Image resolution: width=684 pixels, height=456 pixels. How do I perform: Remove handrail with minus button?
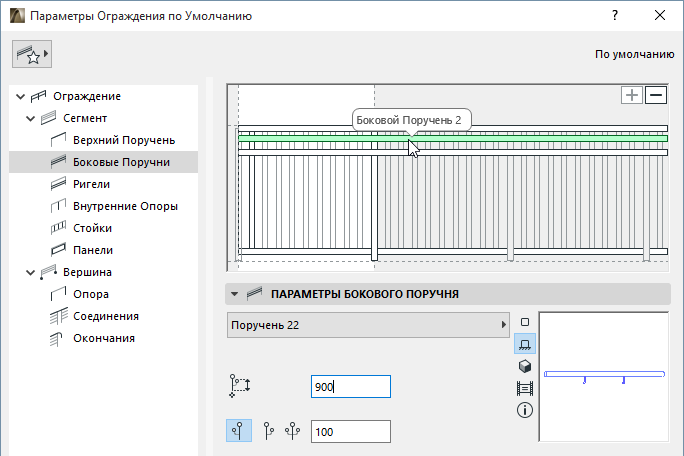pos(656,95)
